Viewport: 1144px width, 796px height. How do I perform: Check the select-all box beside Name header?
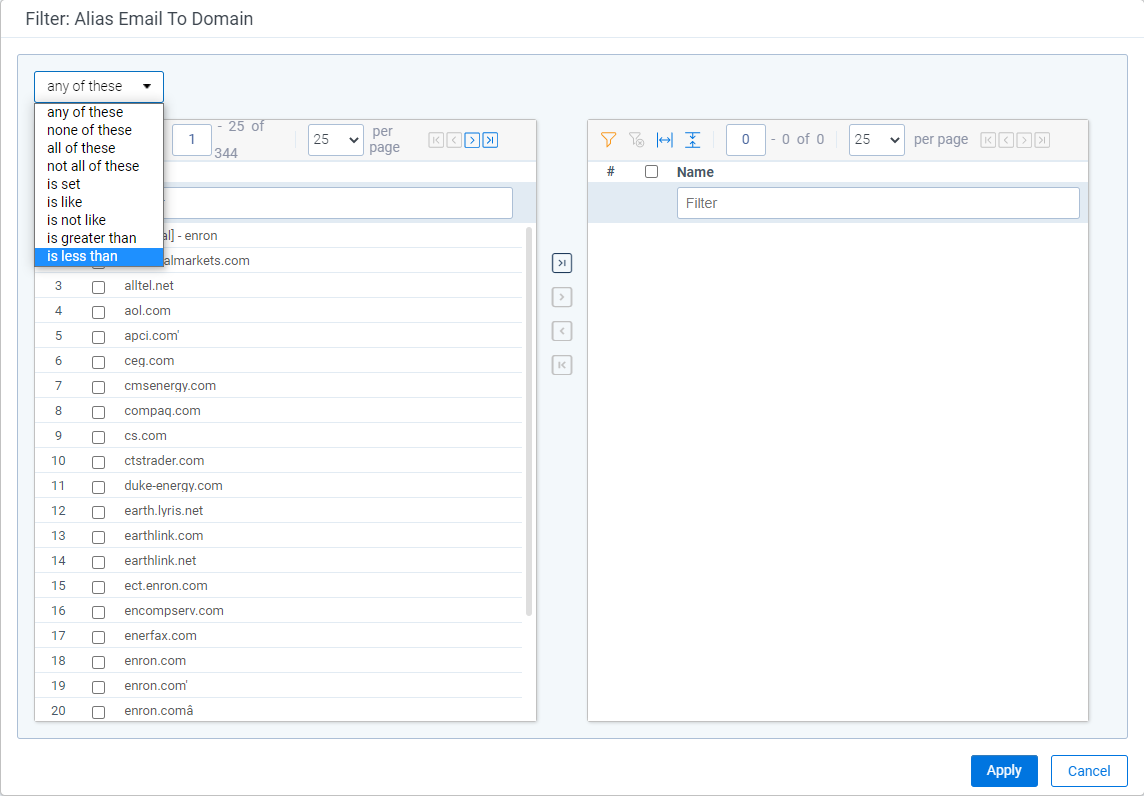click(x=652, y=171)
